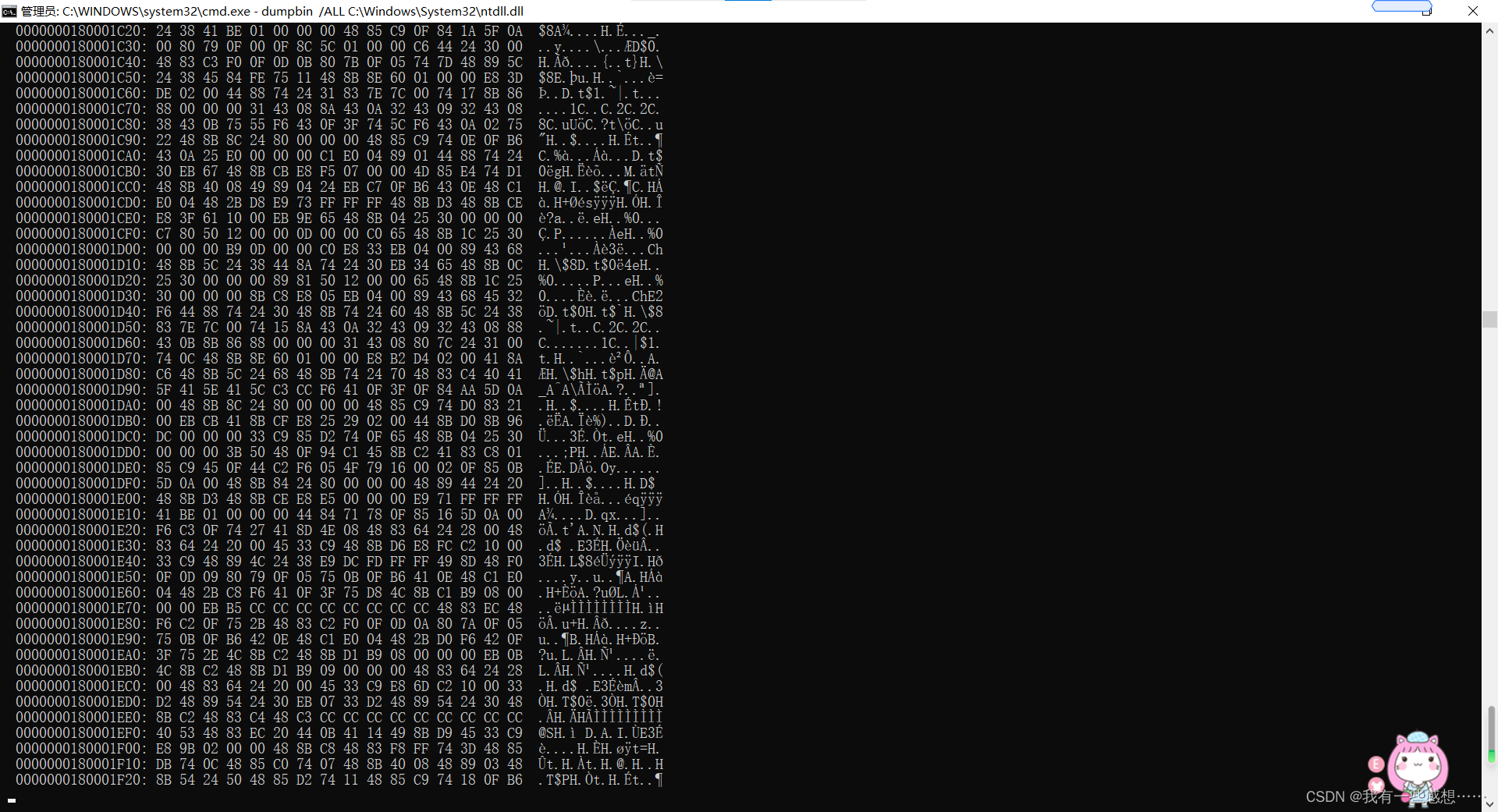Screen dimensions: 1498x812
Task: Click the pink E badge beside mascot
Action: pyautogui.click(x=1376, y=764)
